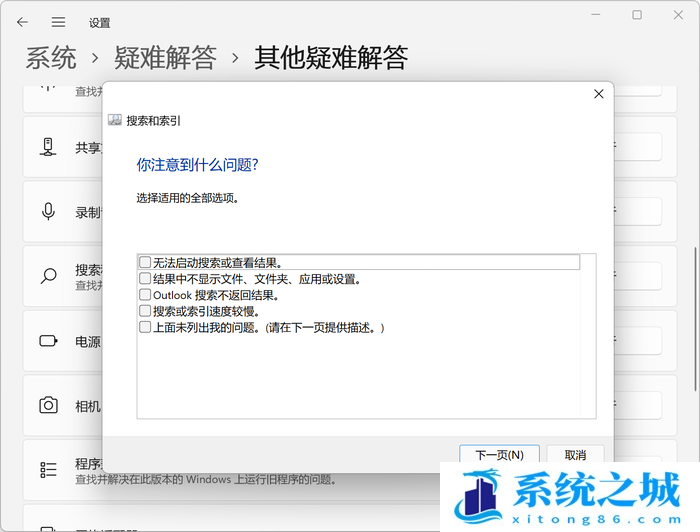Tick 结果中不显示文件、文件夹、应用或设置 checkbox
700x532 pixels.
click(145, 279)
